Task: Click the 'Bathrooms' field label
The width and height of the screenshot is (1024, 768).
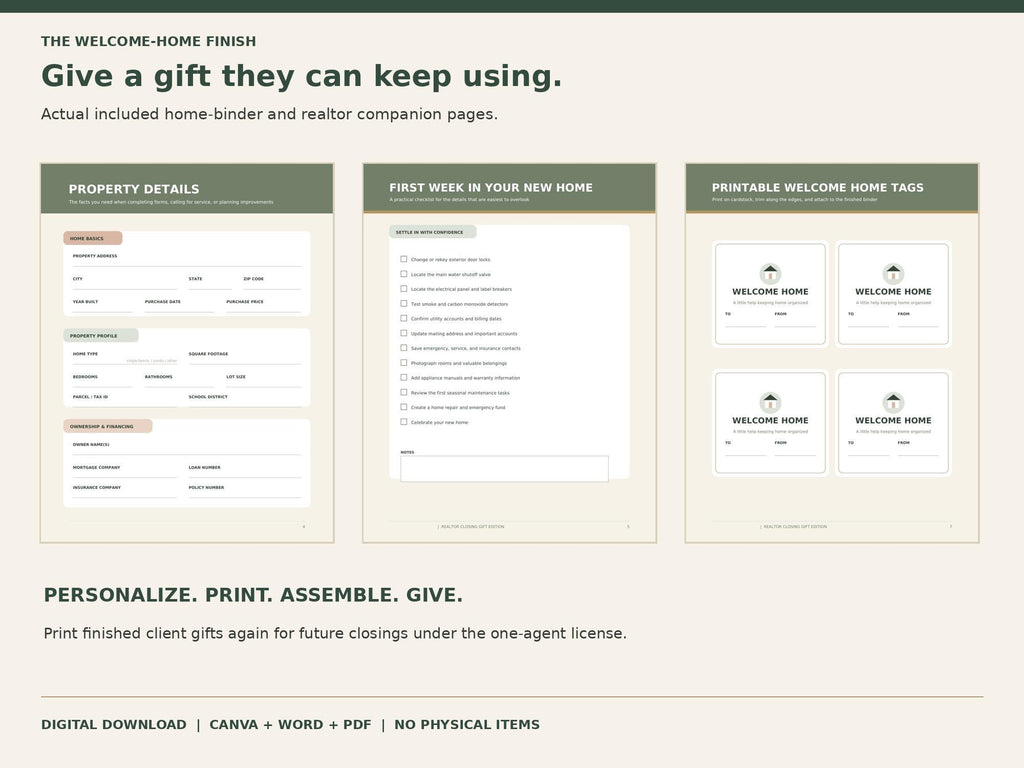Action: 159,377
